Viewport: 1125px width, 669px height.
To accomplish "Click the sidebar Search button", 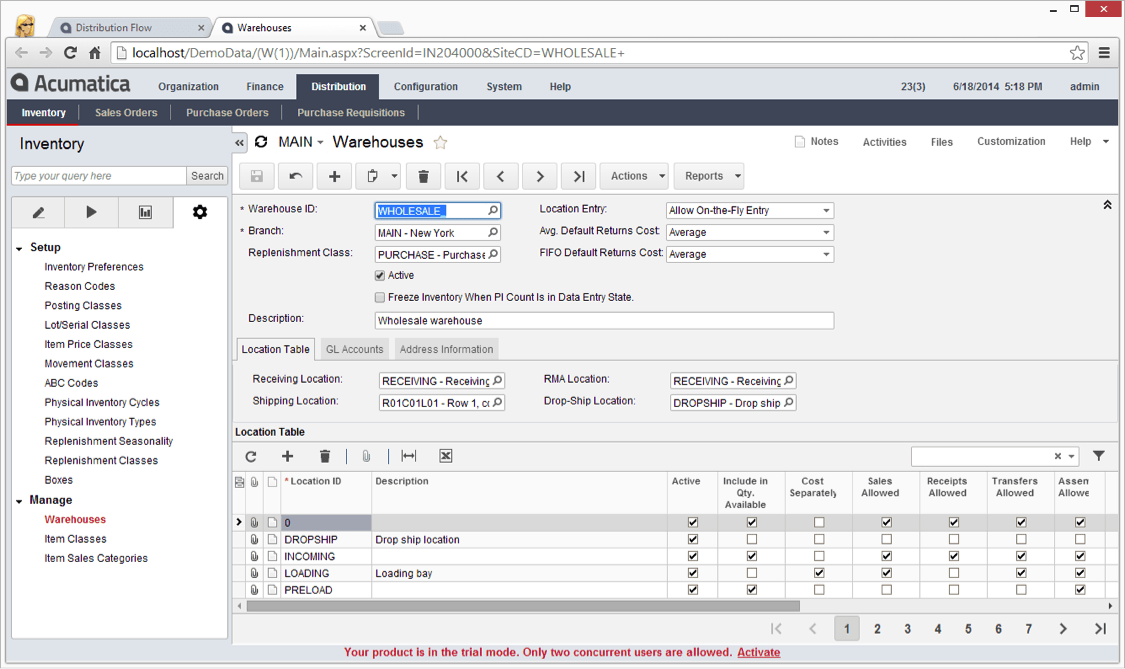I will click(x=207, y=176).
